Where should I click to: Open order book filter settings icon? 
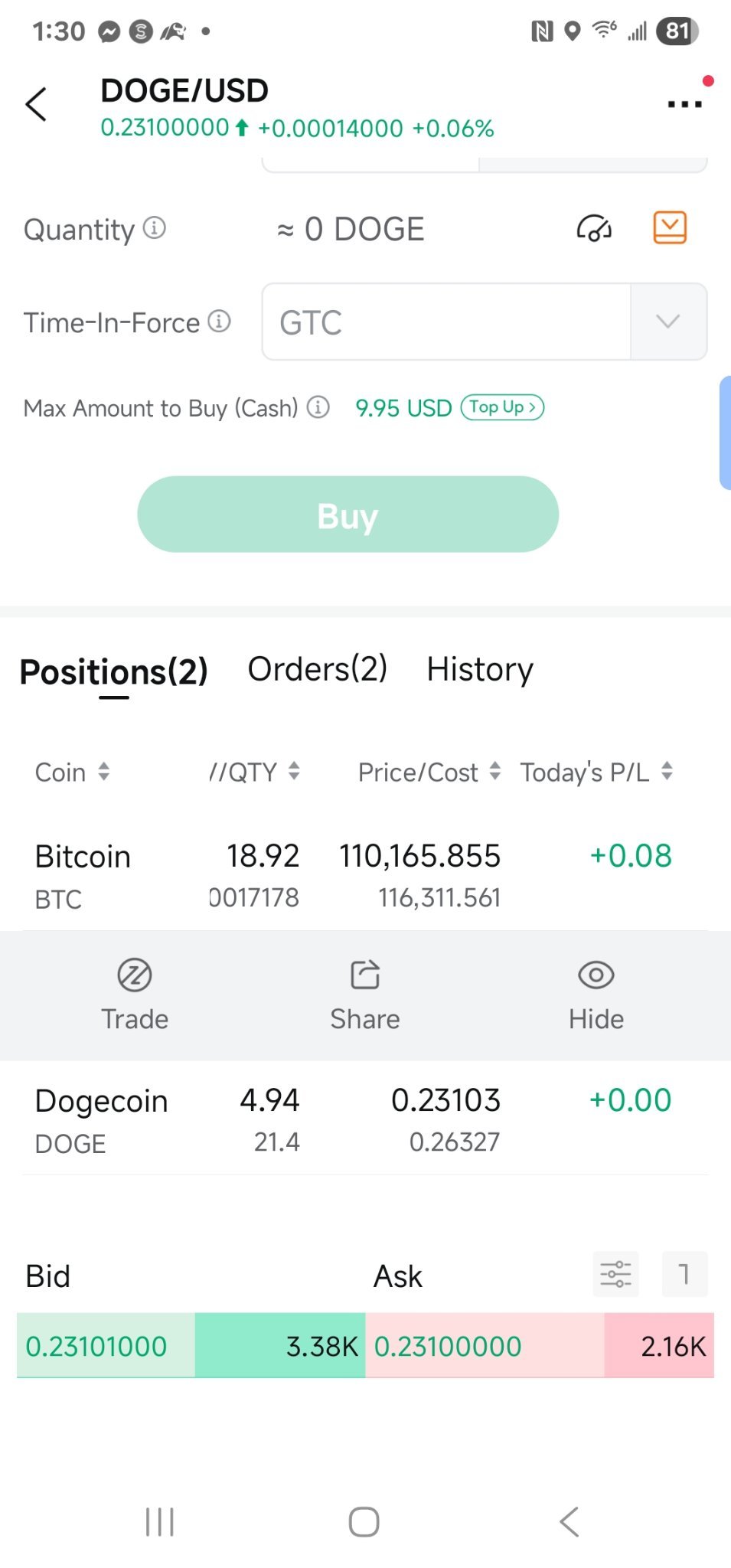(615, 1274)
